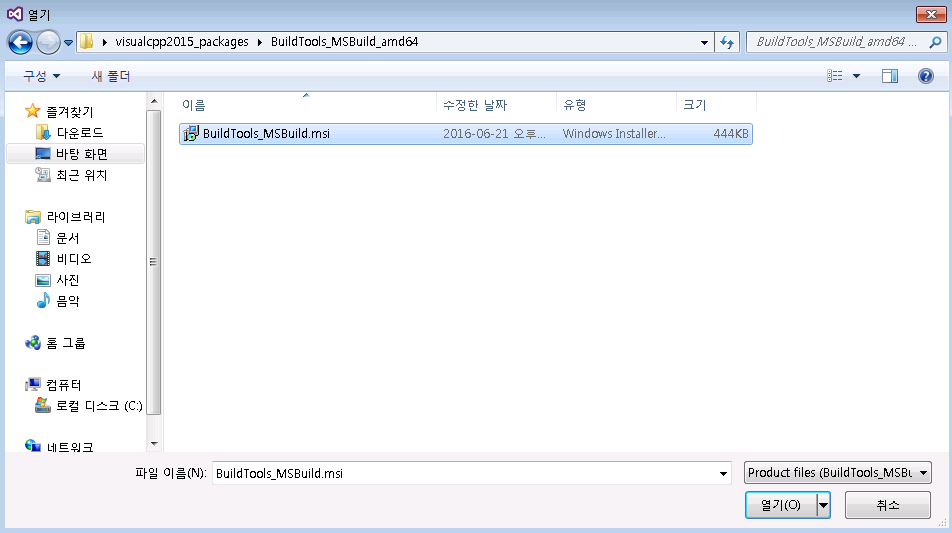The width and height of the screenshot is (952, 533).
Task: Open the file name dropdown arrow
Action: tap(723, 474)
